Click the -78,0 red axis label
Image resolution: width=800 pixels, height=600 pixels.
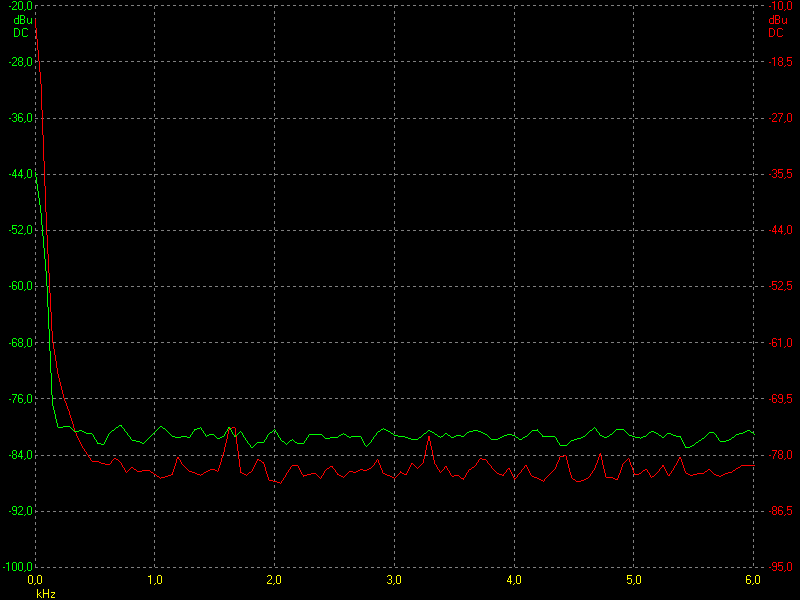click(x=780, y=455)
